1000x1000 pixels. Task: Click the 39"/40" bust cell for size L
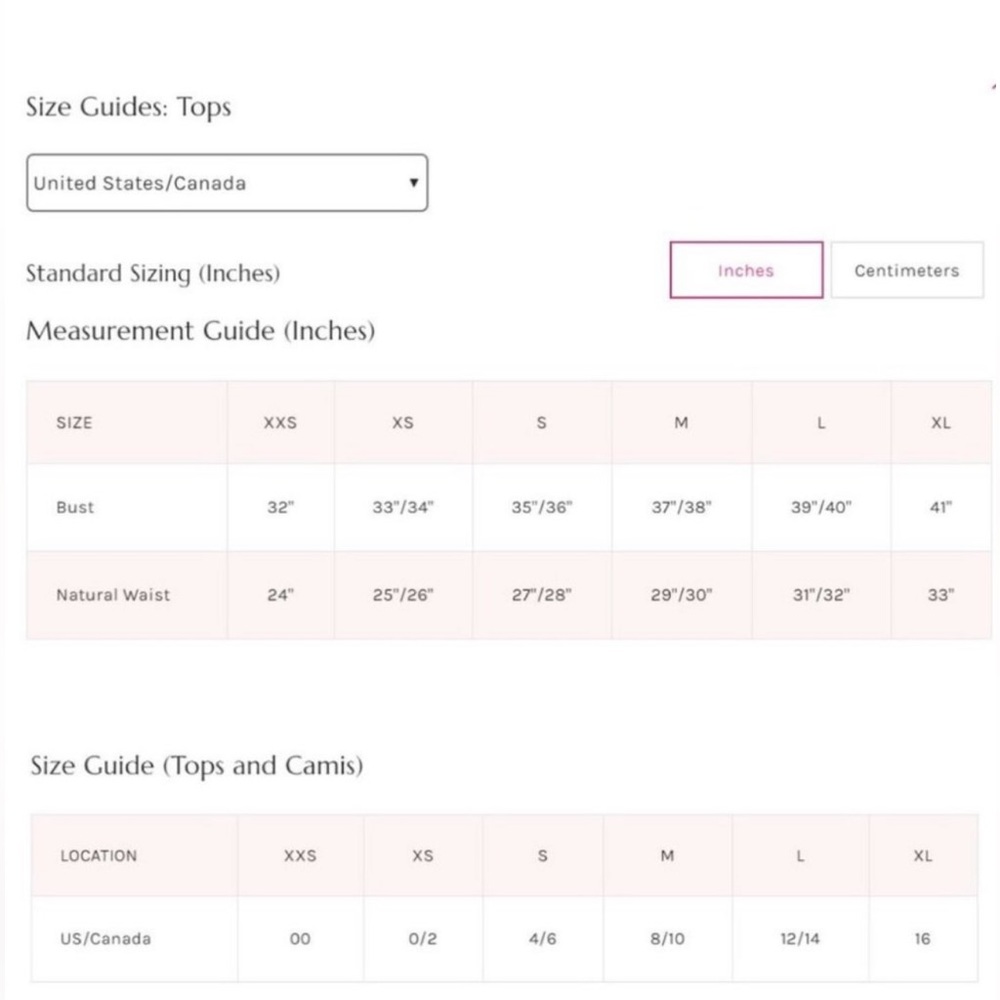pyautogui.click(x=821, y=507)
